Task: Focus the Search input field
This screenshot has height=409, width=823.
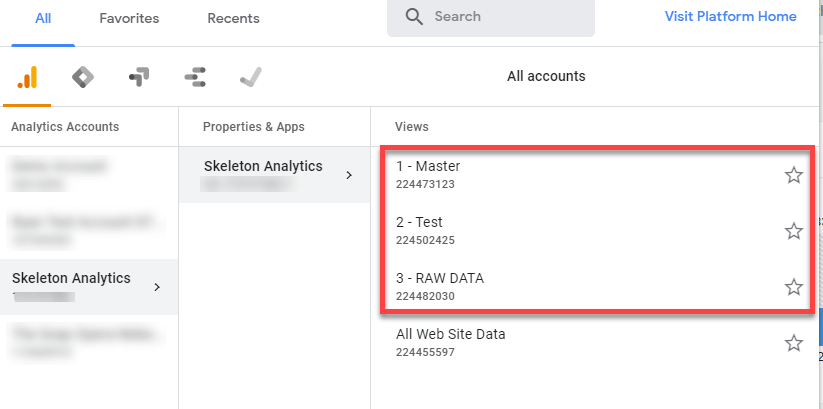Action: [x=491, y=17]
